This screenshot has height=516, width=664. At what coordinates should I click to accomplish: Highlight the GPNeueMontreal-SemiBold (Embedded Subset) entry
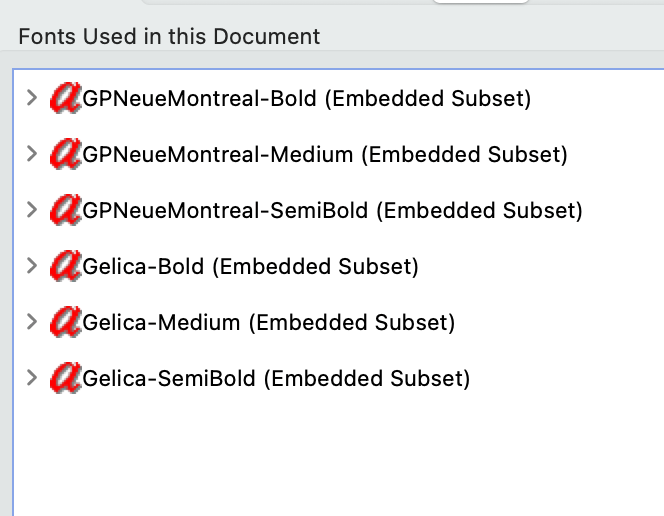pyautogui.click(x=332, y=211)
